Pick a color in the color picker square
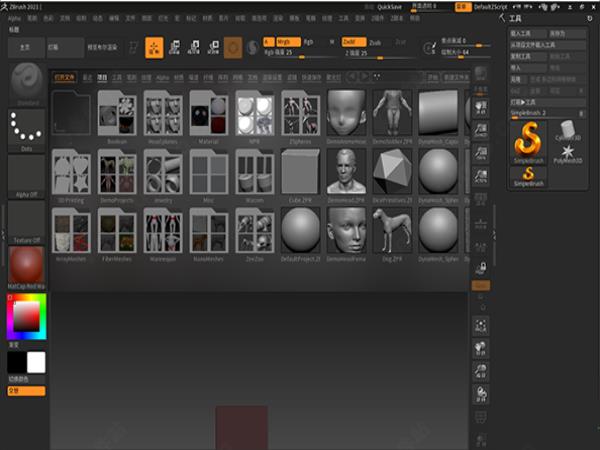 (x=26, y=316)
